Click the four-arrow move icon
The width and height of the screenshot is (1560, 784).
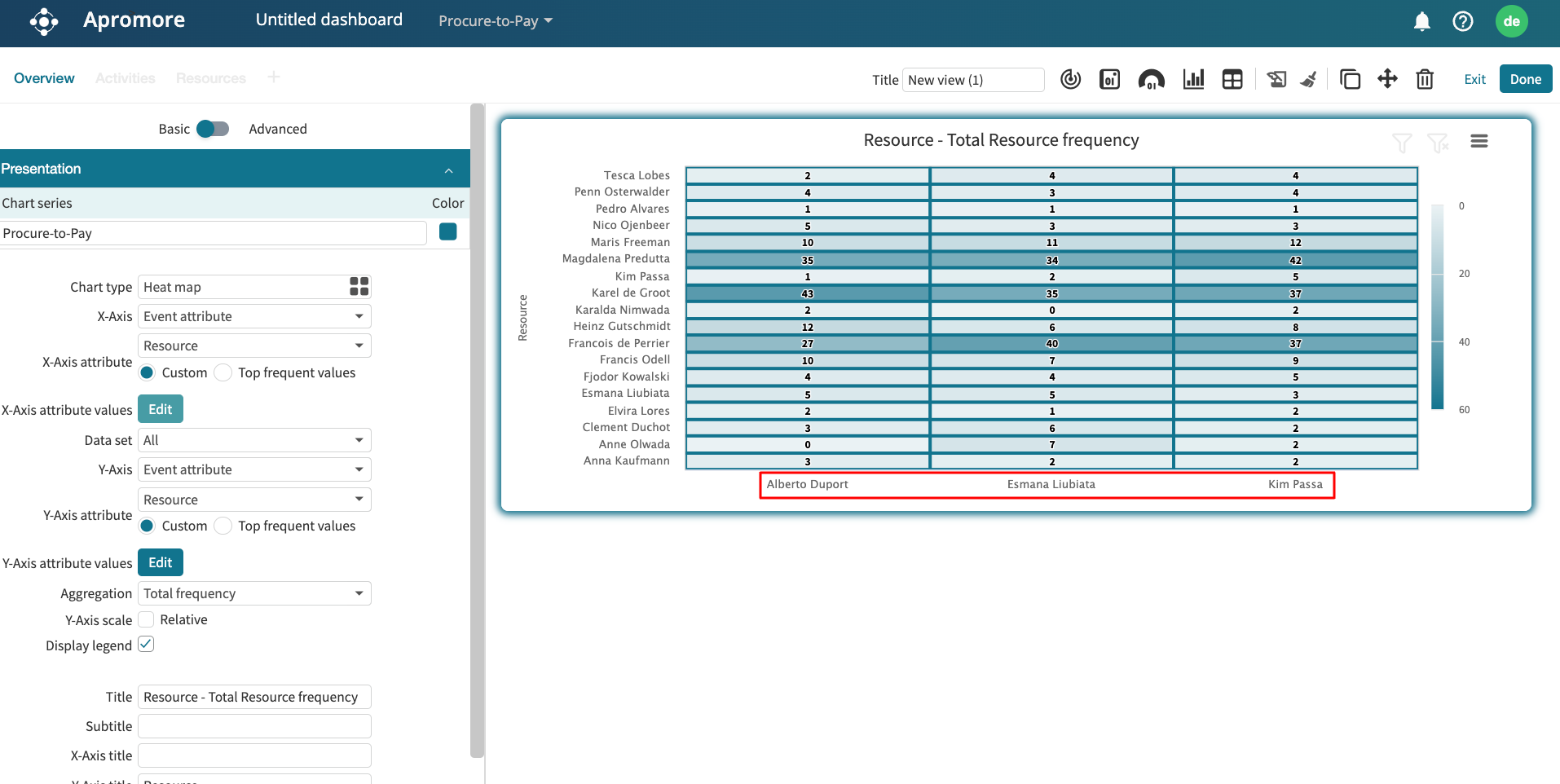(1387, 79)
